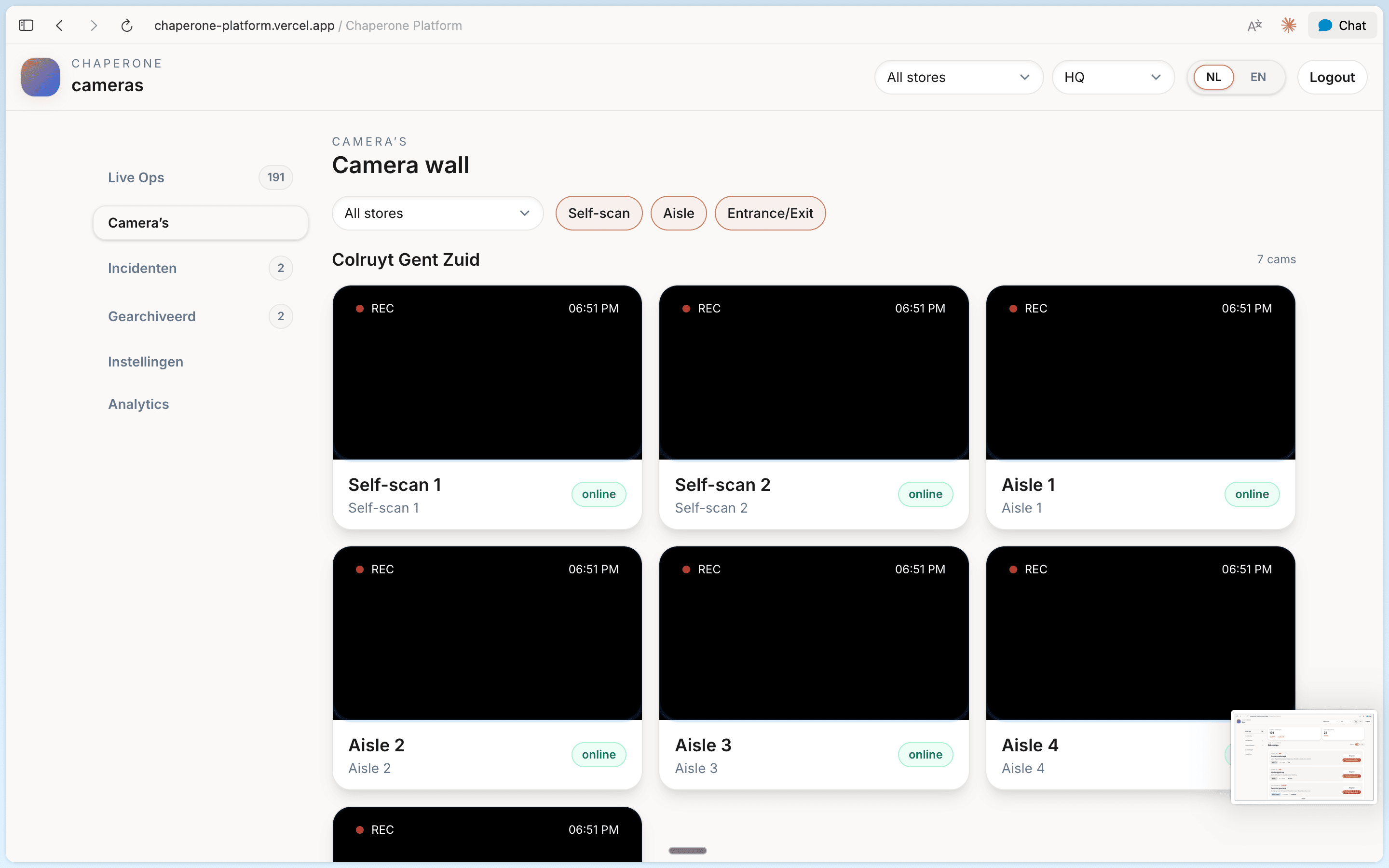Filter cameras by Entrance/Exit
The width and height of the screenshot is (1389, 868).
point(770,213)
